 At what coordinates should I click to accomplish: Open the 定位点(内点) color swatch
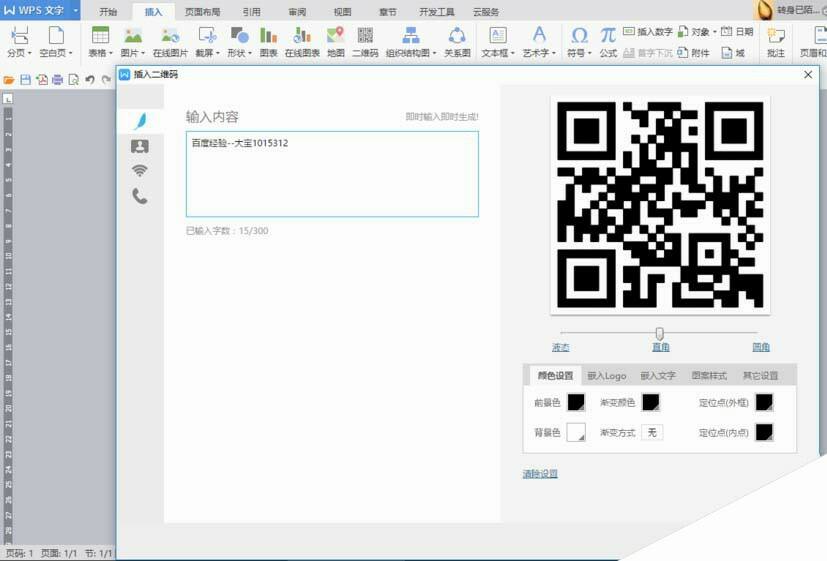764,432
